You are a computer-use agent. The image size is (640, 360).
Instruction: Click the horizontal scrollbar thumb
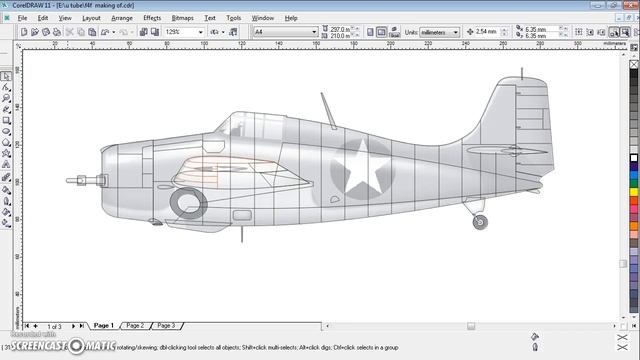pos(471,326)
